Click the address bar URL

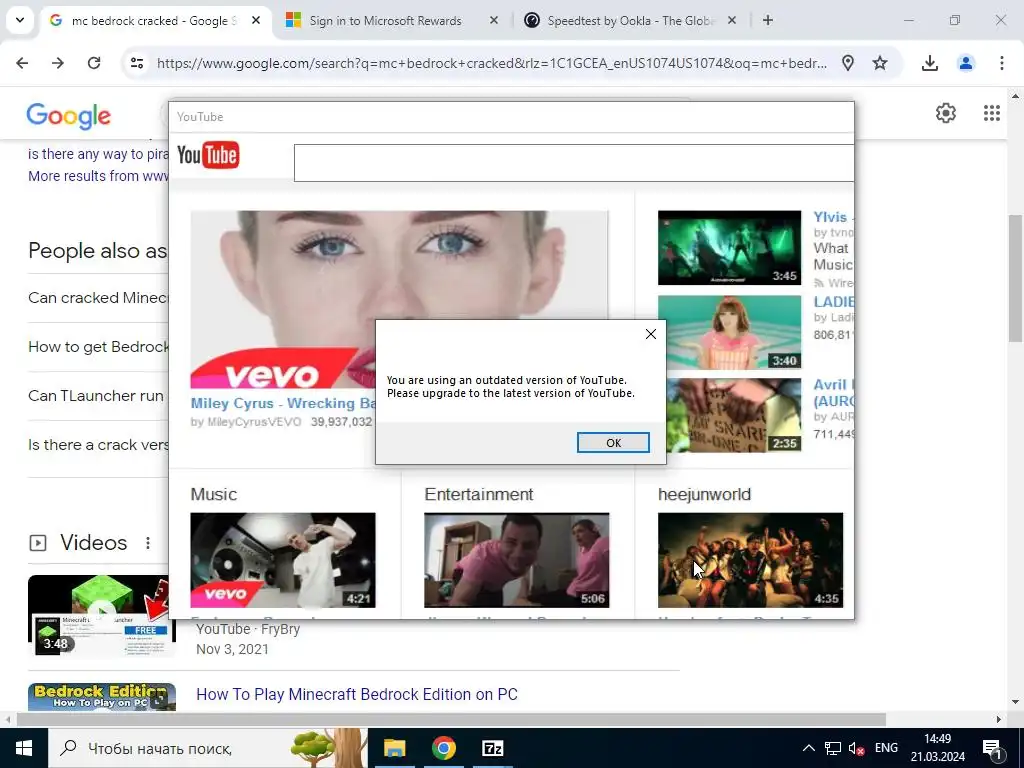[492, 63]
